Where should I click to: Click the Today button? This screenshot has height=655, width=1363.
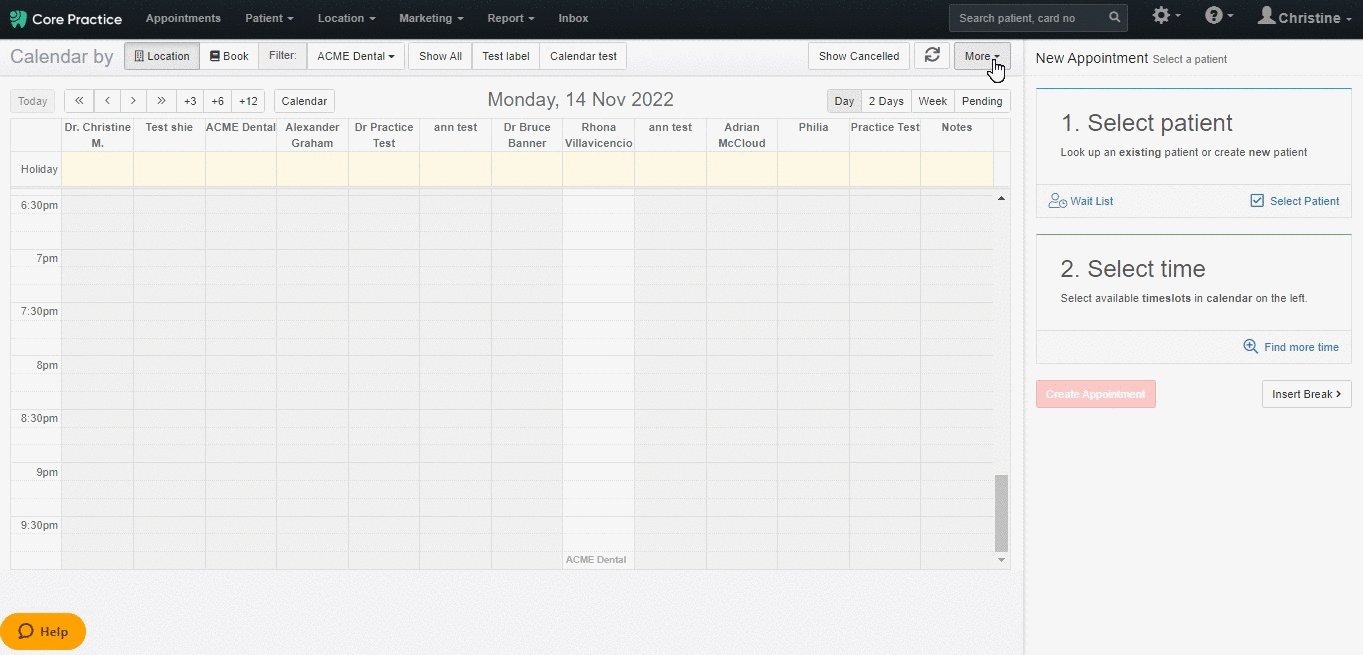coord(33,101)
